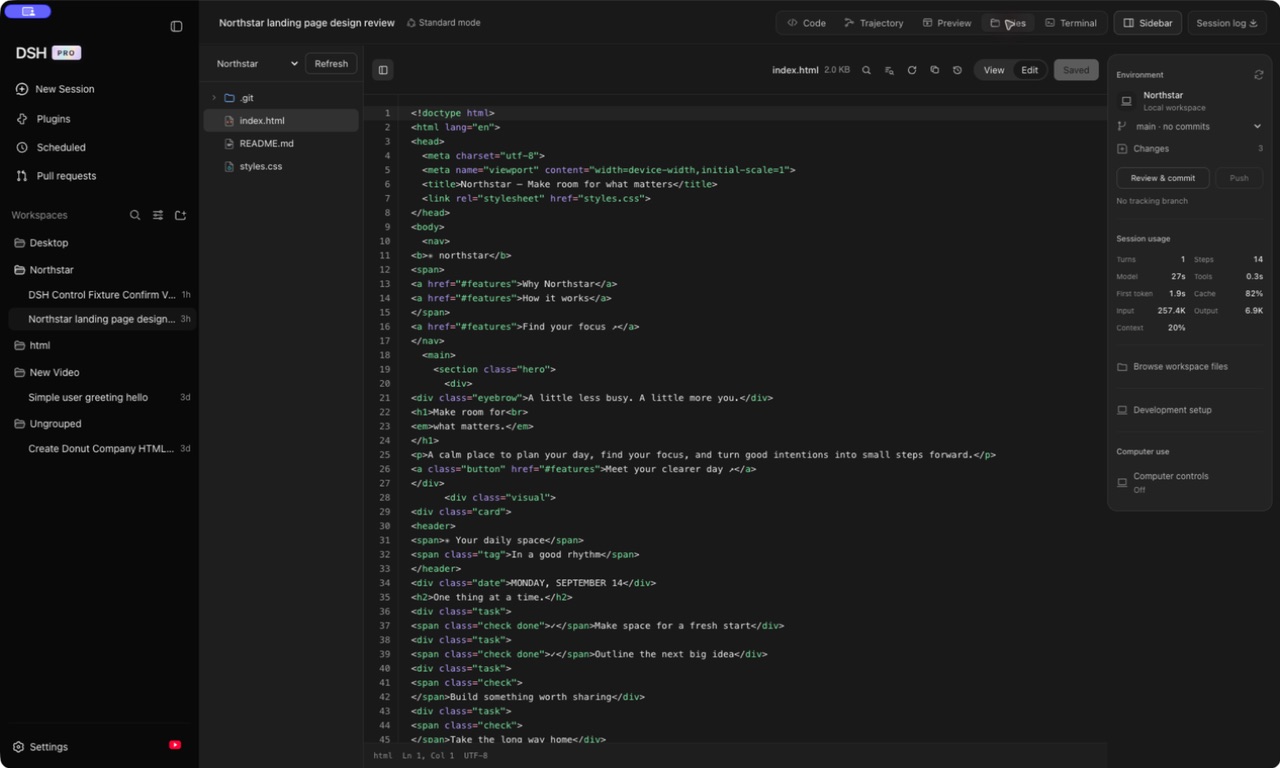This screenshot has height=768, width=1280.
Task: Switch to the Code tab
Action: click(x=806, y=23)
